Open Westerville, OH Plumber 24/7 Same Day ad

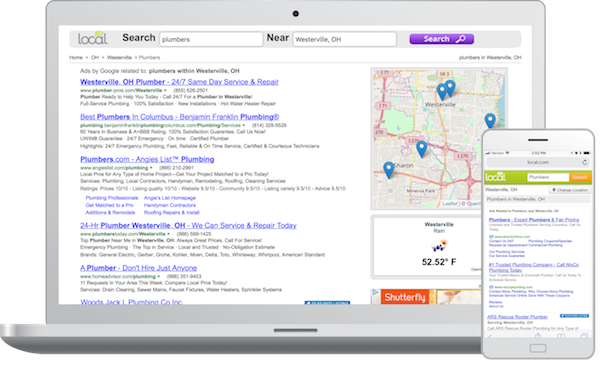[179, 82]
